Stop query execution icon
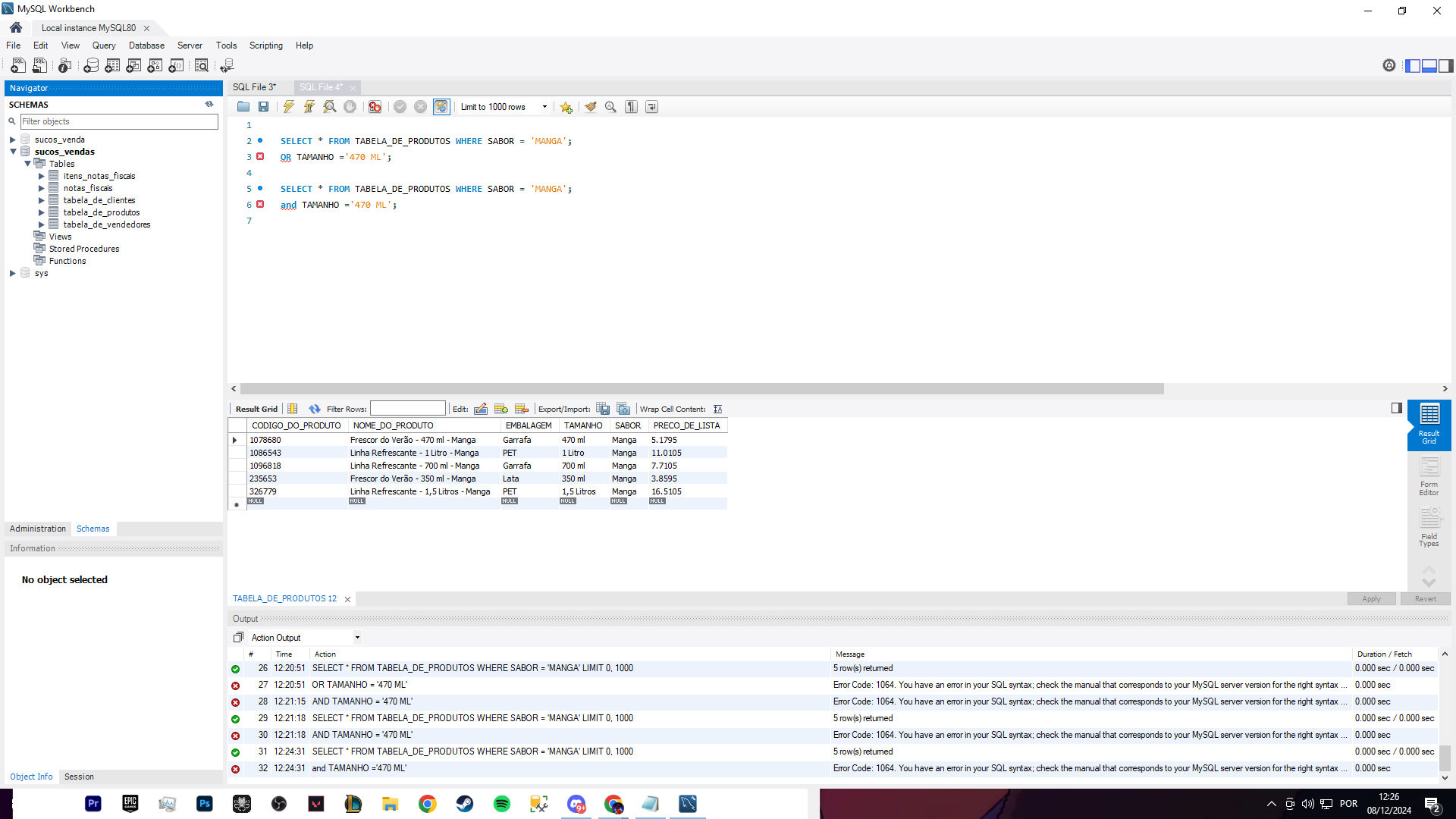The width and height of the screenshot is (1456, 819). [x=350, y=107]
